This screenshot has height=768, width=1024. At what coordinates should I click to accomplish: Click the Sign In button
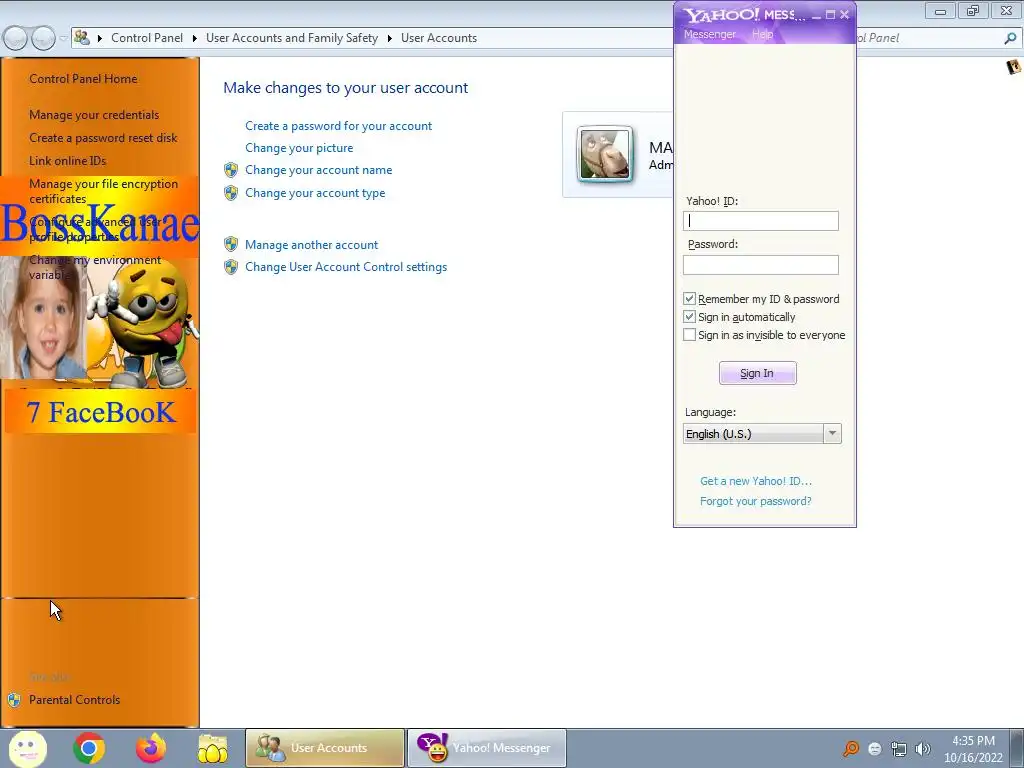coord(758,373)
